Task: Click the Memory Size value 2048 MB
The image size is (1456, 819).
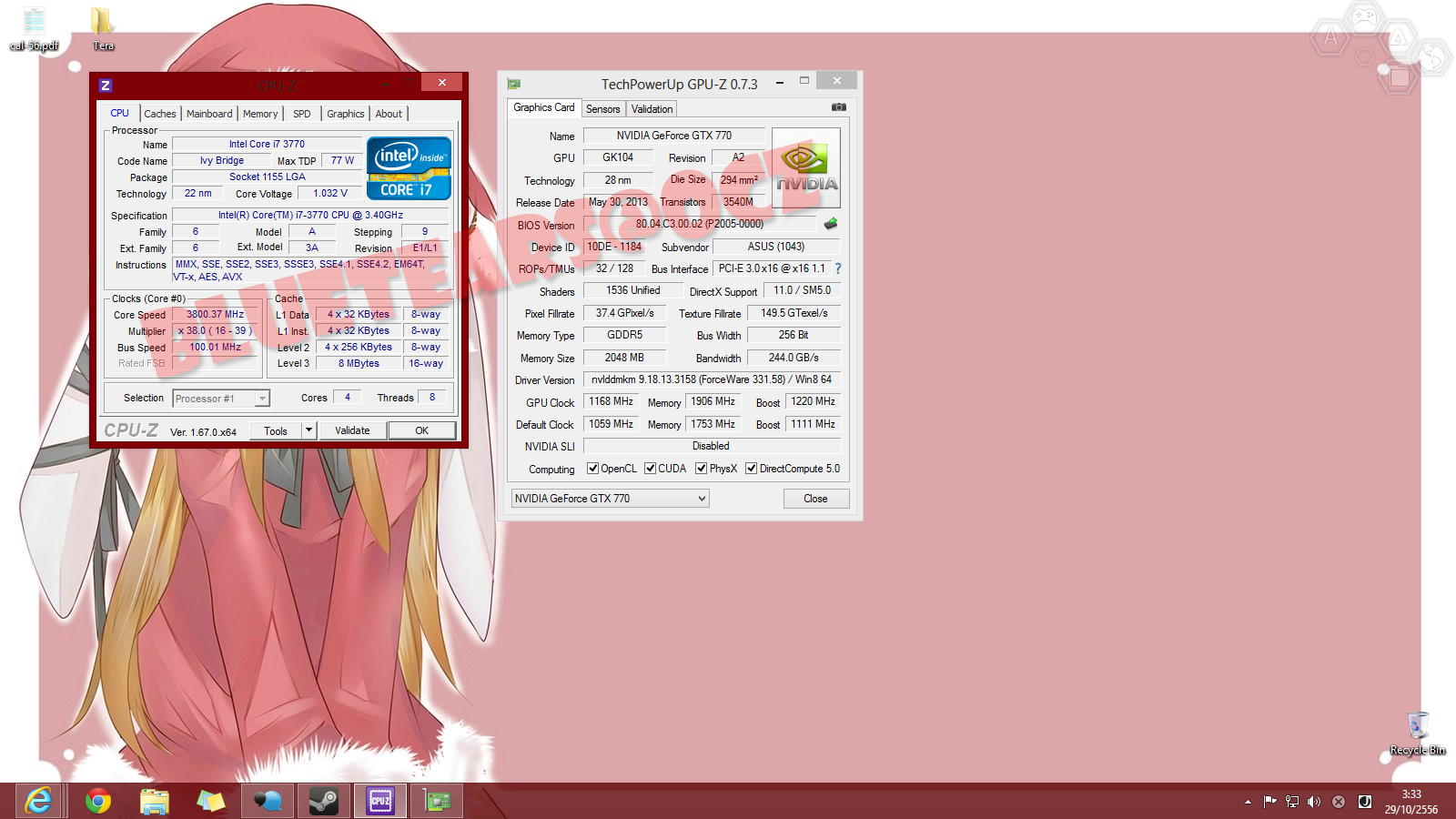Action: 624,358
